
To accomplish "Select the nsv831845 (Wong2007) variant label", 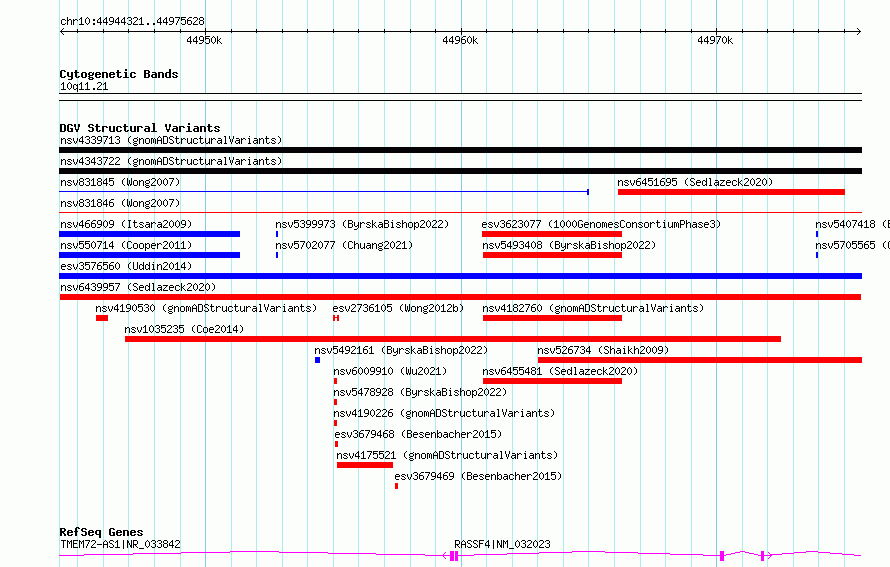I will tap(120, 182).
